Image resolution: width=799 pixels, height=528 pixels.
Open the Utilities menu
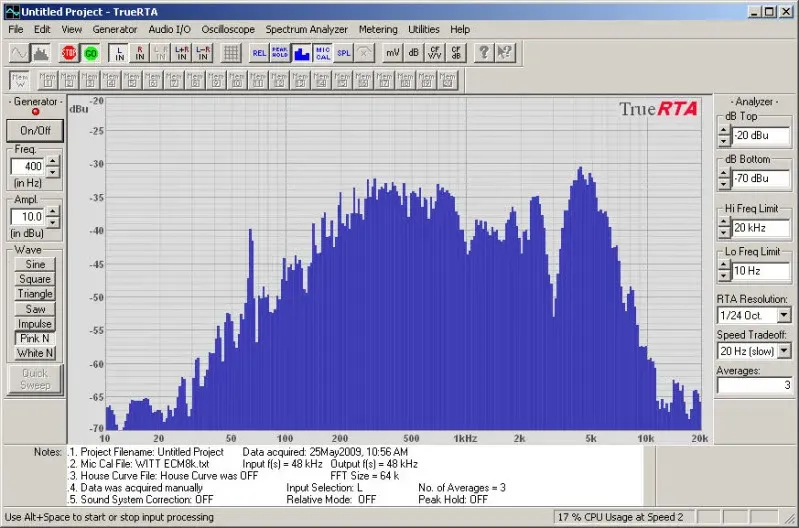[x=423, y=30]
